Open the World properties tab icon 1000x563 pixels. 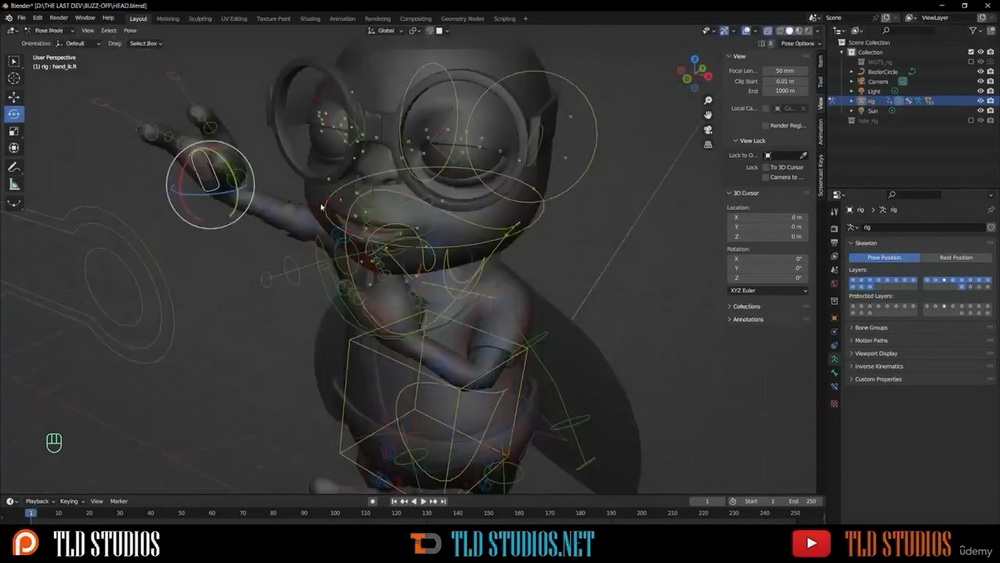tap(834, 284)
